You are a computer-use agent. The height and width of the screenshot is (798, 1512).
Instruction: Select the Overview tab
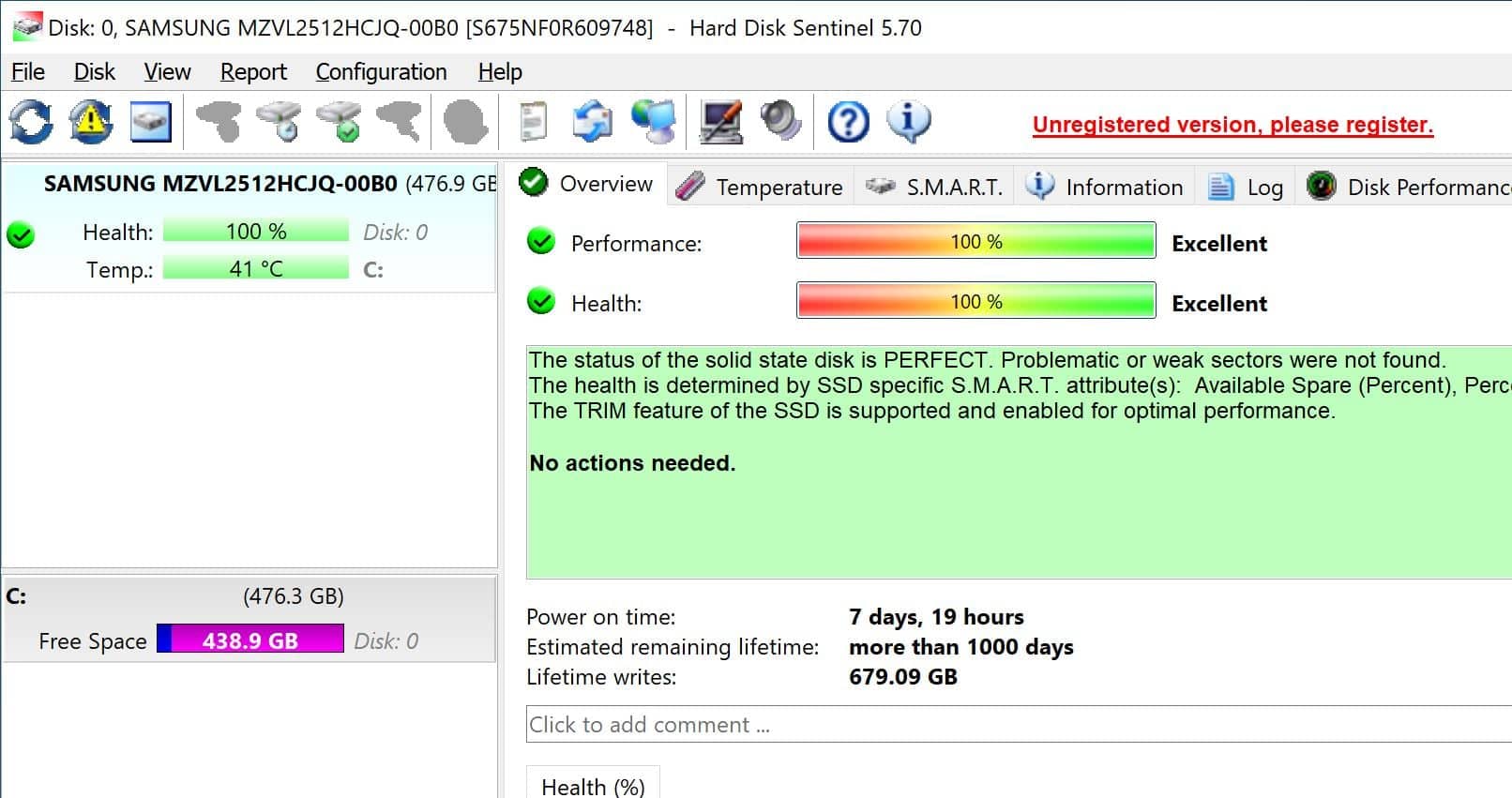[x=587, y=184]
